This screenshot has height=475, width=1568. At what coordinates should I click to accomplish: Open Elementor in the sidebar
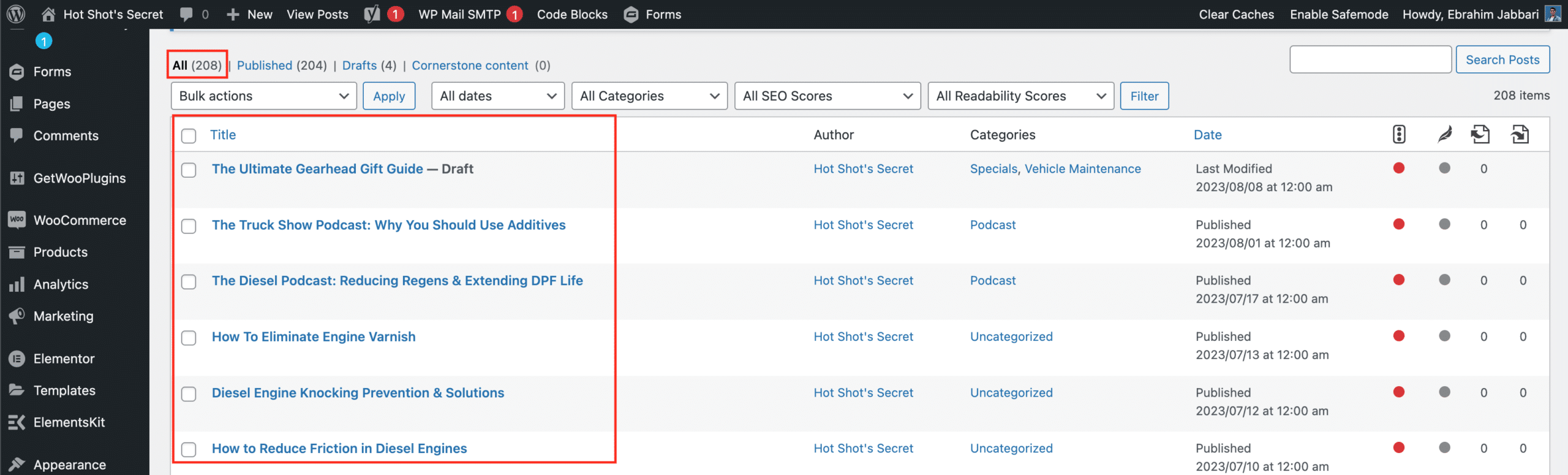(x=64, y=359)
